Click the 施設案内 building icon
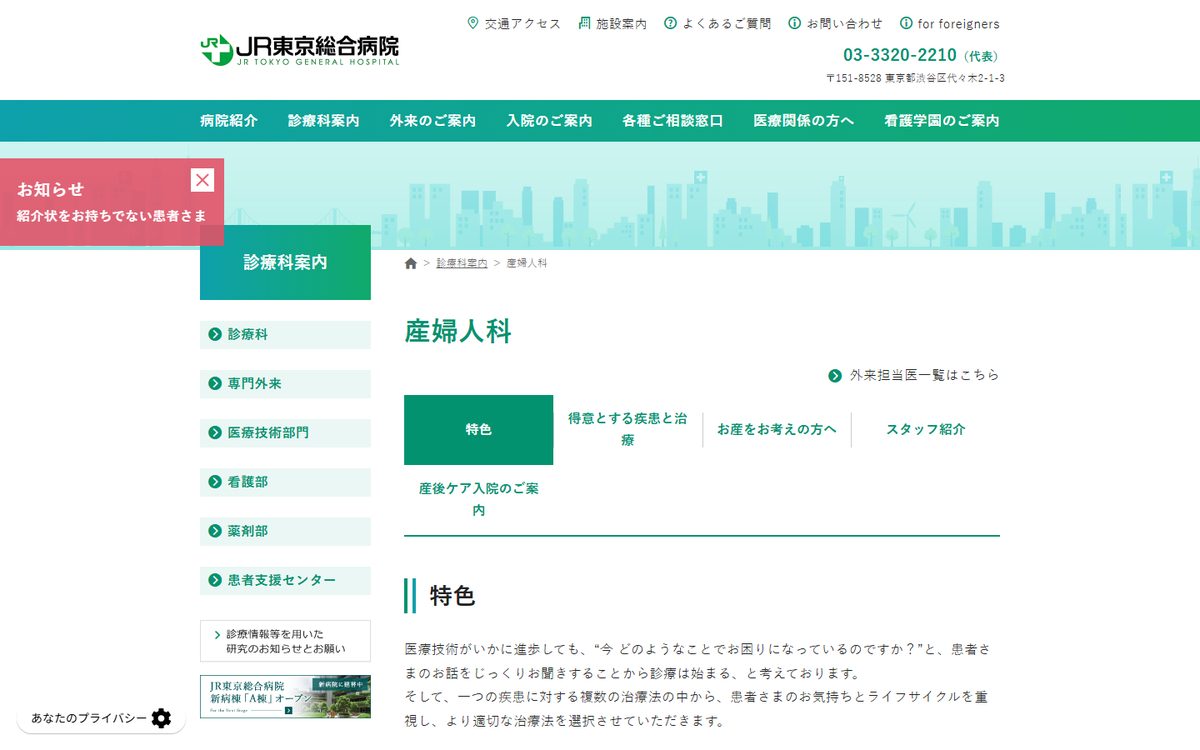 585,23
